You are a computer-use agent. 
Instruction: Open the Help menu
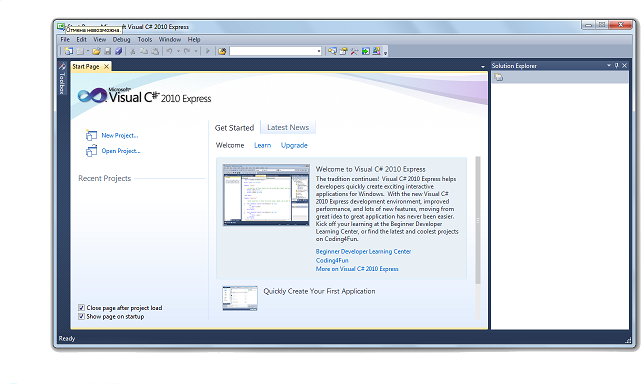pos(194,39)
